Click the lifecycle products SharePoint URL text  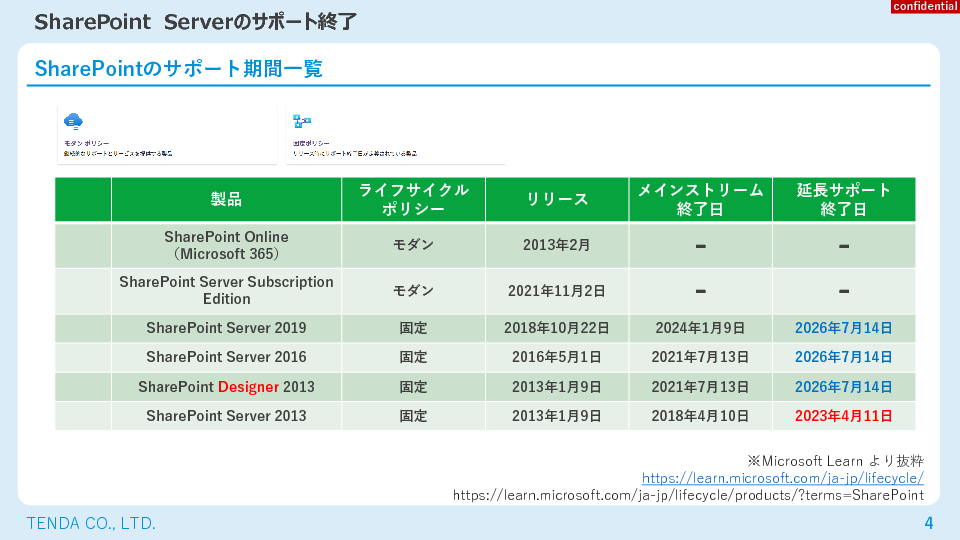tap(688, 494)
